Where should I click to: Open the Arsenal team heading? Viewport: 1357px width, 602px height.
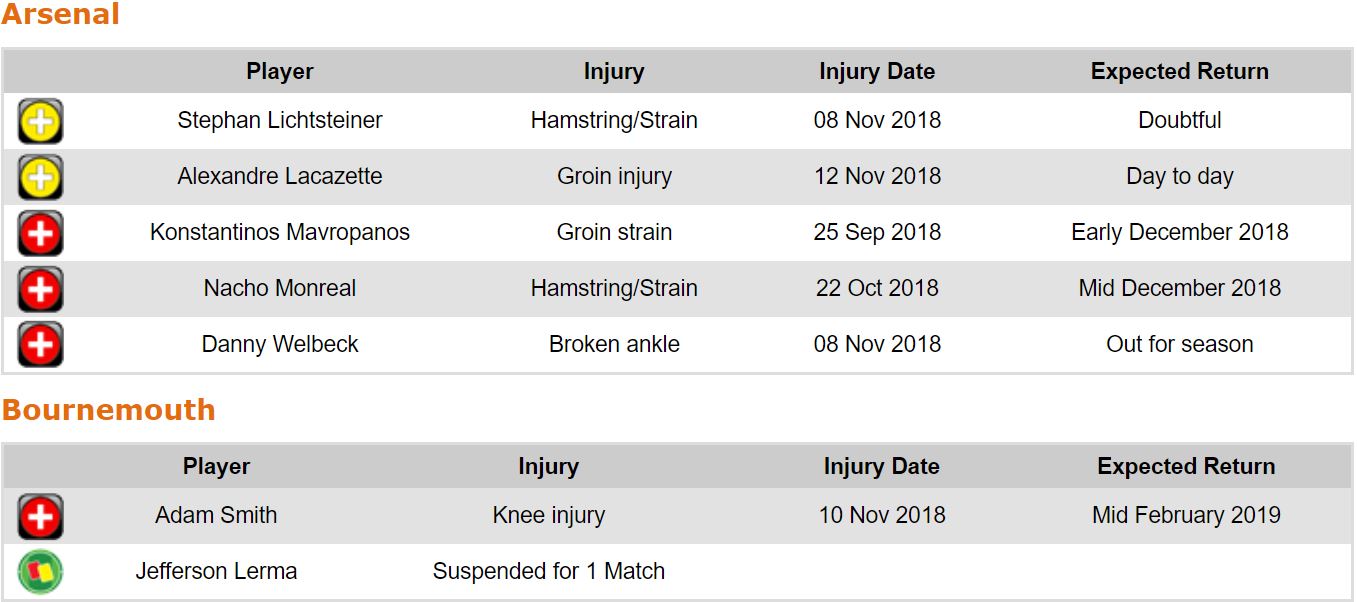click(x=60, y=15)
